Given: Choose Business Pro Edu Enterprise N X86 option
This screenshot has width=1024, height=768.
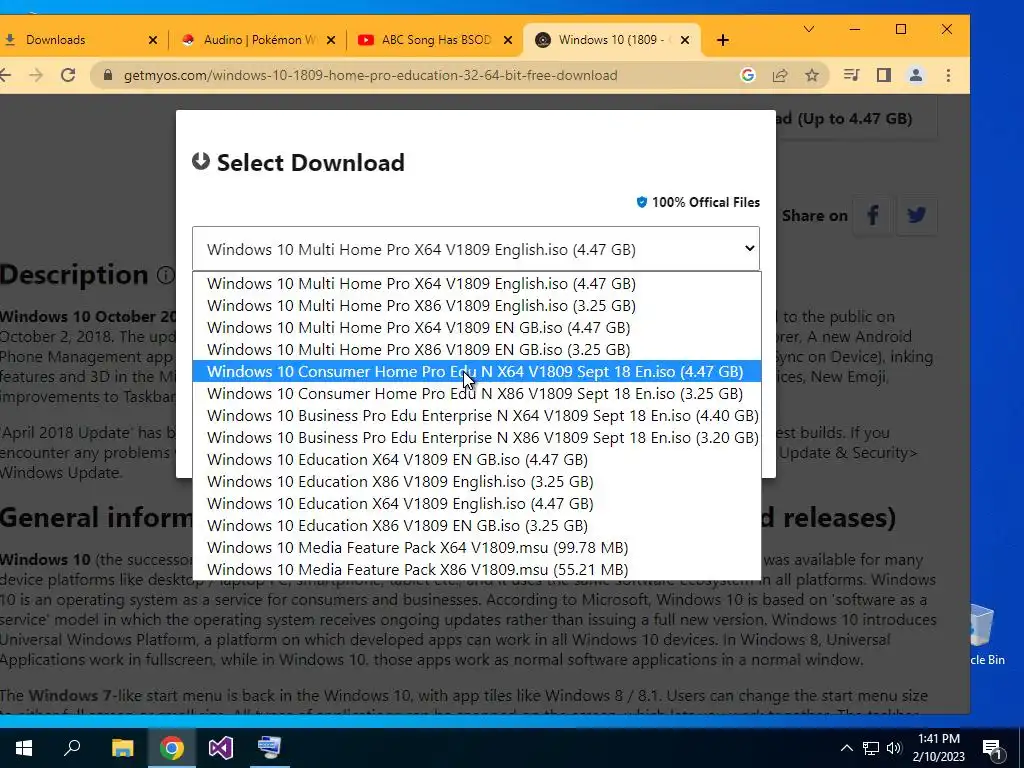Looking at the screenshot, I should coord(477,438).
